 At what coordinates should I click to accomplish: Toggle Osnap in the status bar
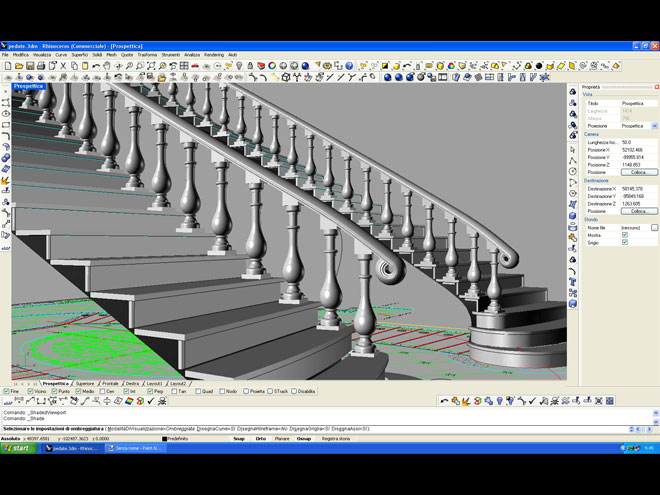click(304, 439)
